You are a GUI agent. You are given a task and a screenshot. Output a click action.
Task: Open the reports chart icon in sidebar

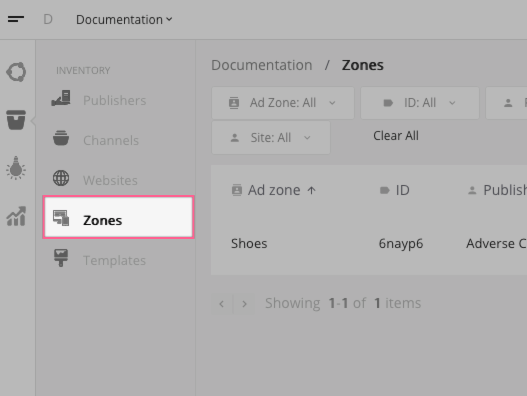point(16,216)
